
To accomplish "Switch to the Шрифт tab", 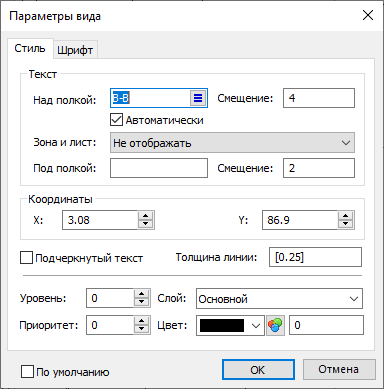I will coord(75,50).
